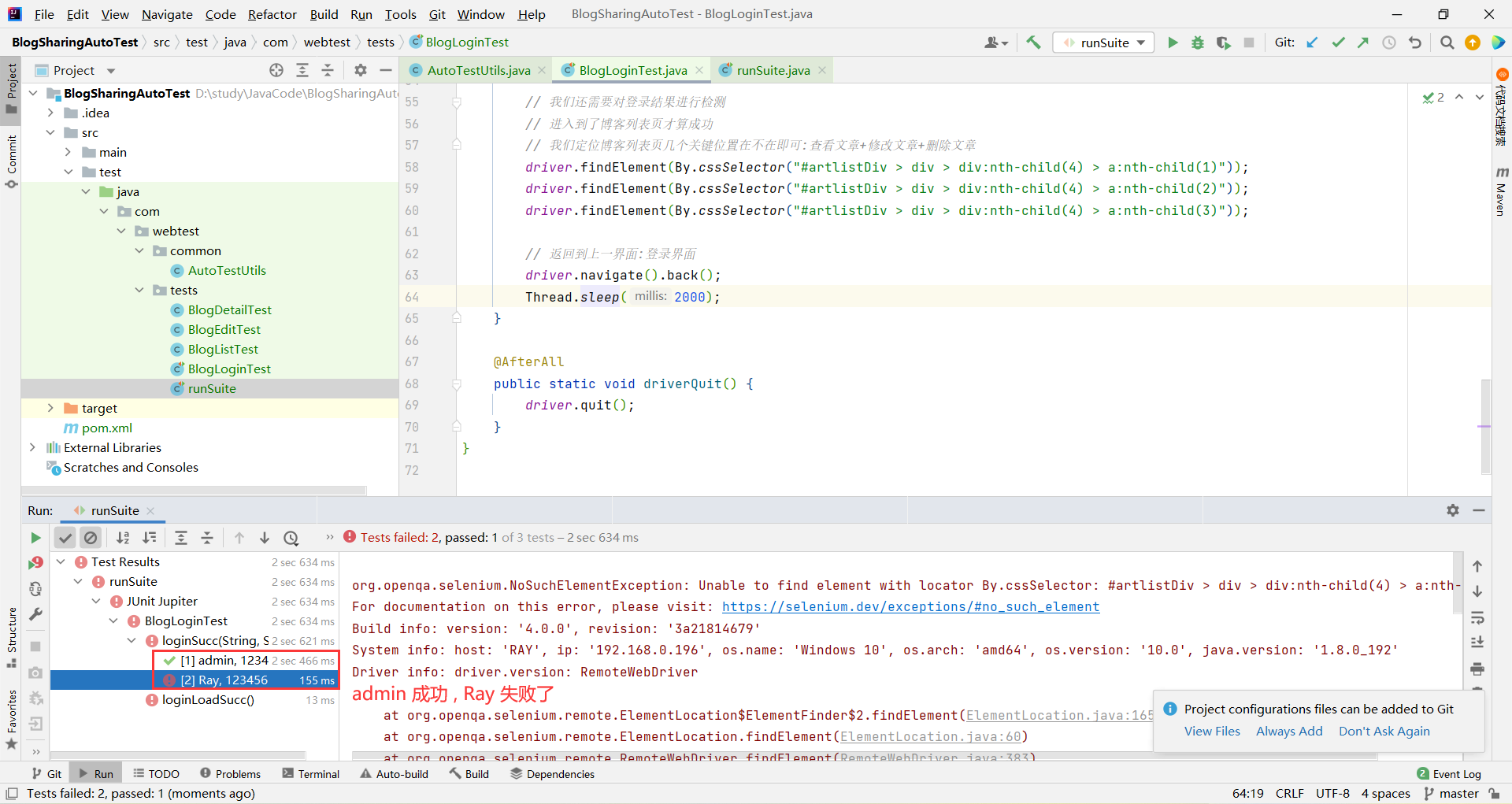Expand the main folder
The height and width of the screenshot is (804, 1512).
(x=69, y=152)
